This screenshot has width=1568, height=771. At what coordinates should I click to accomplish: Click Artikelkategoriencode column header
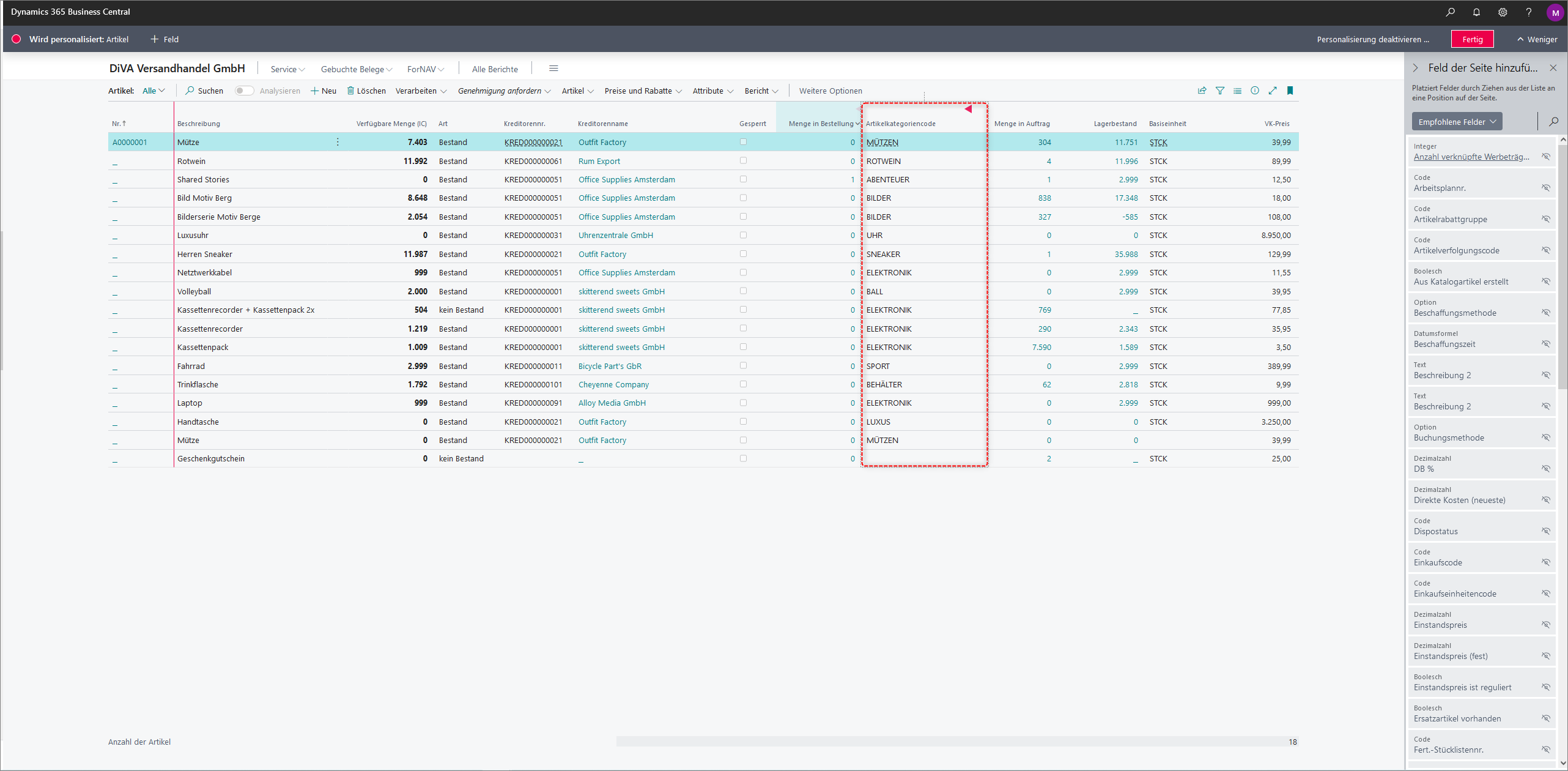900,124
